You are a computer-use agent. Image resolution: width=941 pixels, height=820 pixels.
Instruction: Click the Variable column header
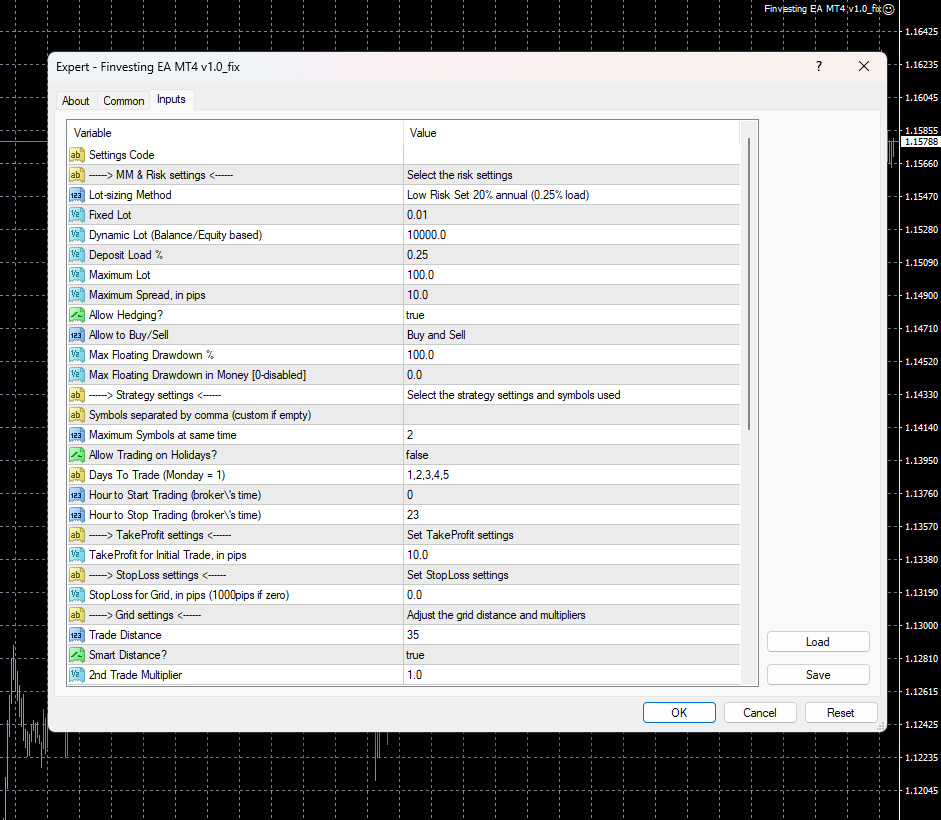tap(235, 133)
